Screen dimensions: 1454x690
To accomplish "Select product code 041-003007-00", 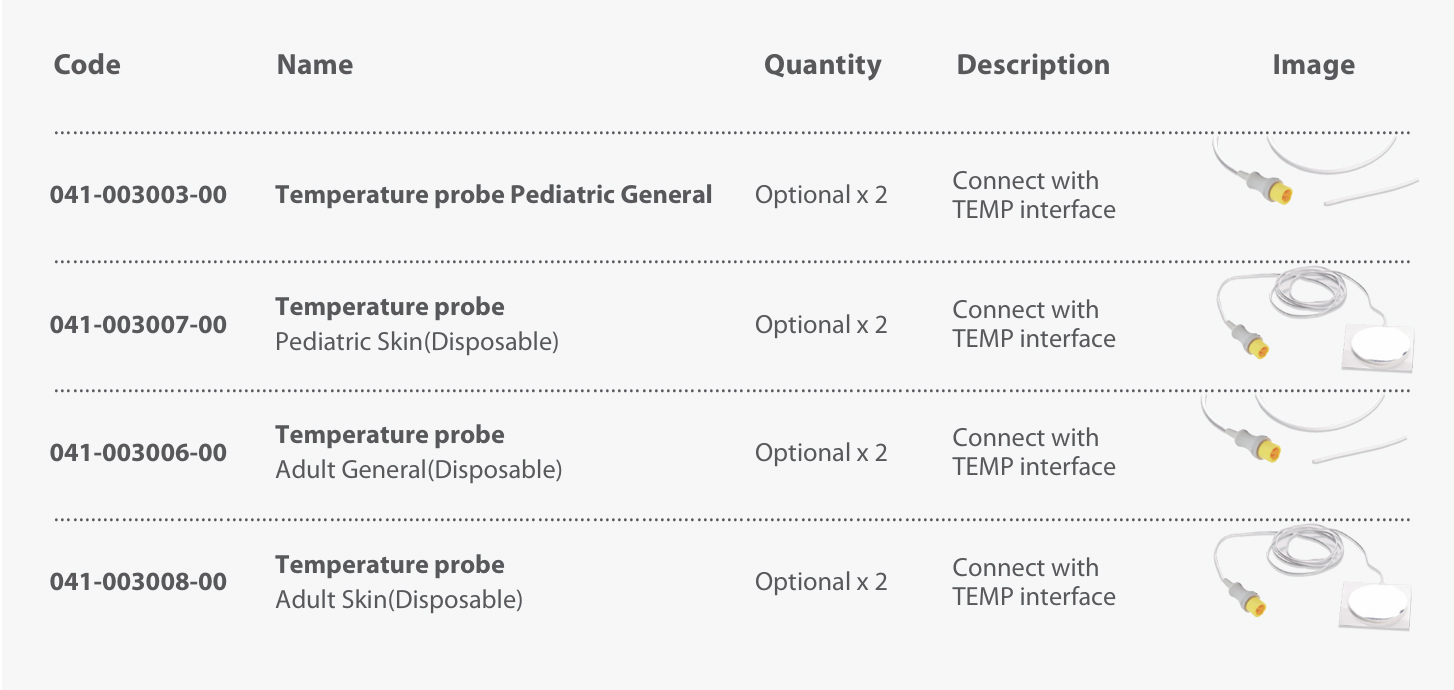I will click(138, 325).
